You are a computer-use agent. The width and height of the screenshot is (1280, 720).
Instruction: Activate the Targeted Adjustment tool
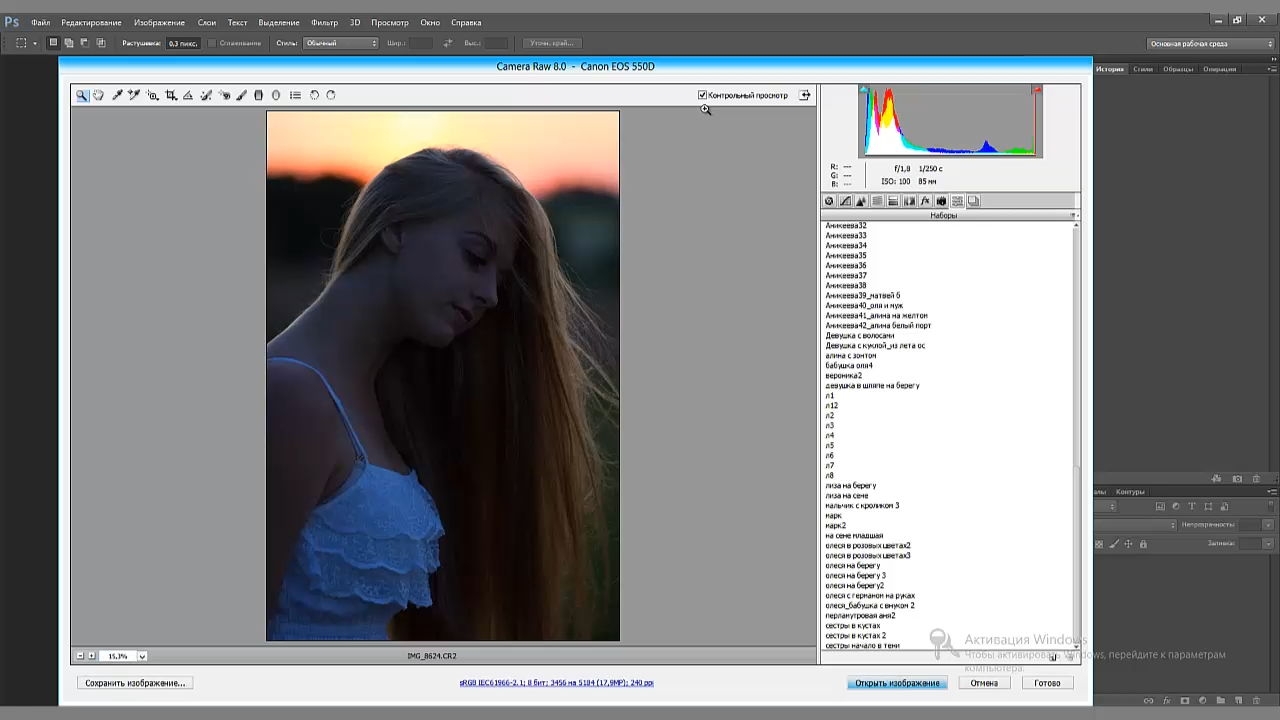pyautogui.click(x=153, y=95)
